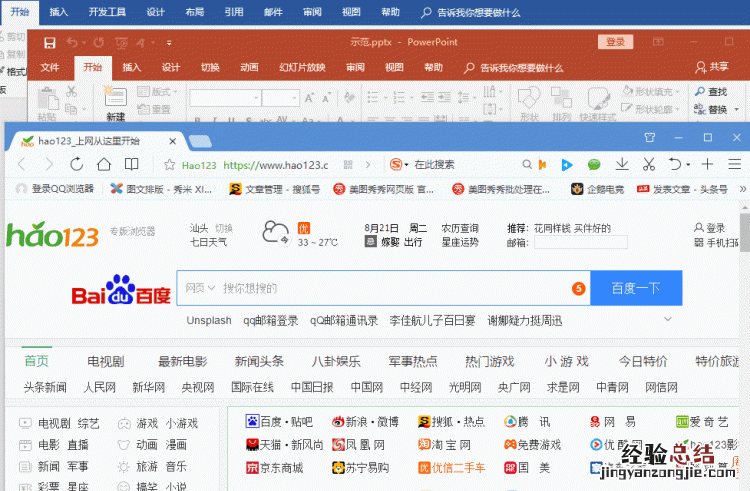Open the 淘宝网 link
This screenshot has height=491, width=750.
click(444, 445)
